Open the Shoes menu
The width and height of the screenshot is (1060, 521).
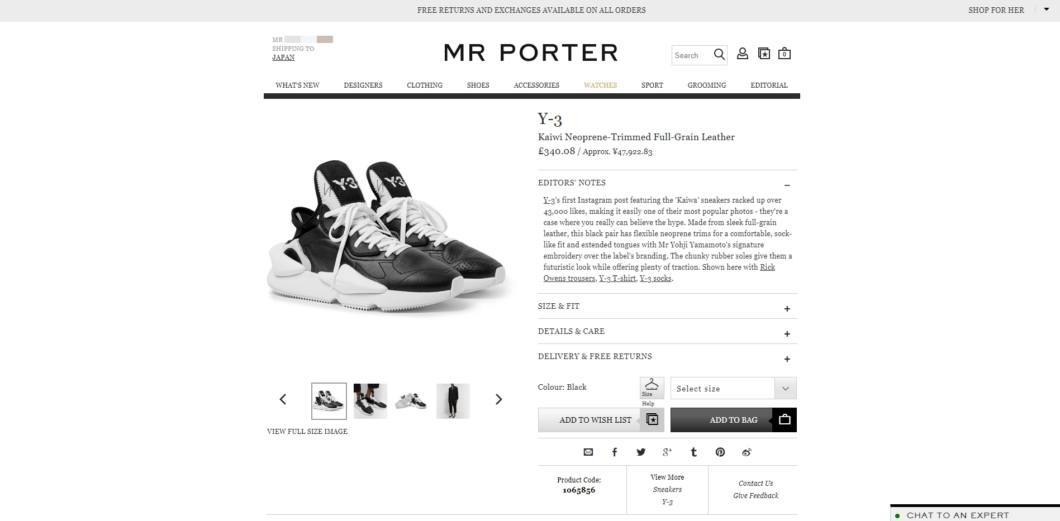point(478,85)
